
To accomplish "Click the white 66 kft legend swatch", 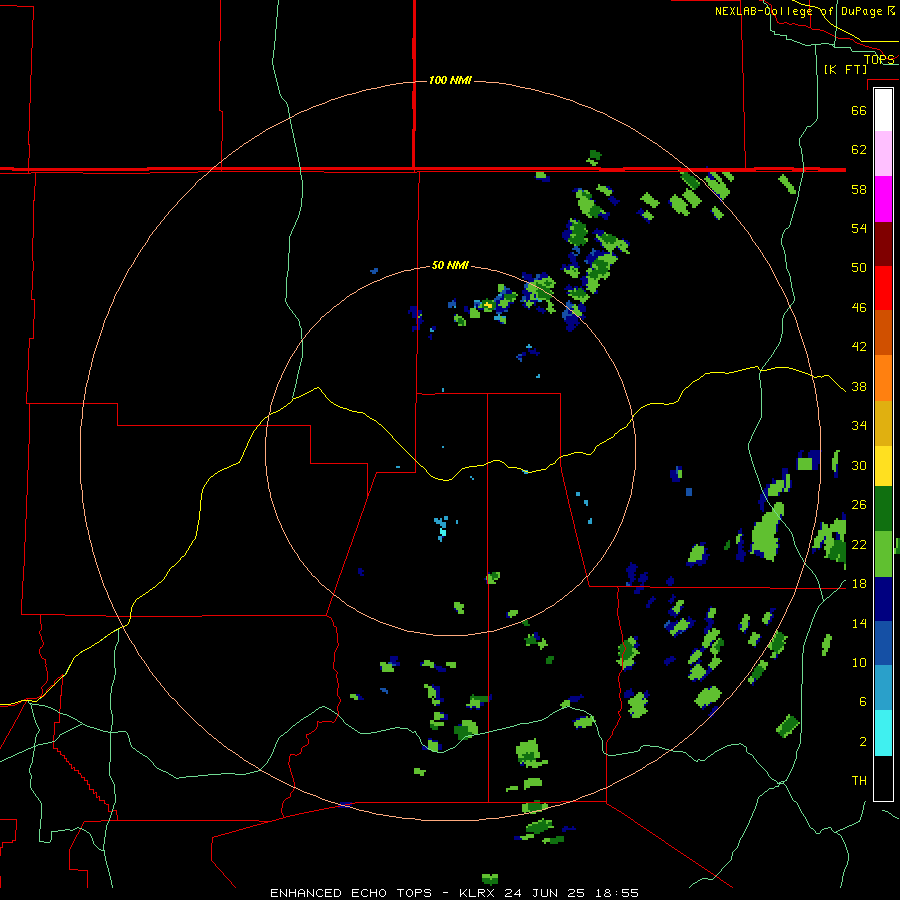I will coord(883,110).
